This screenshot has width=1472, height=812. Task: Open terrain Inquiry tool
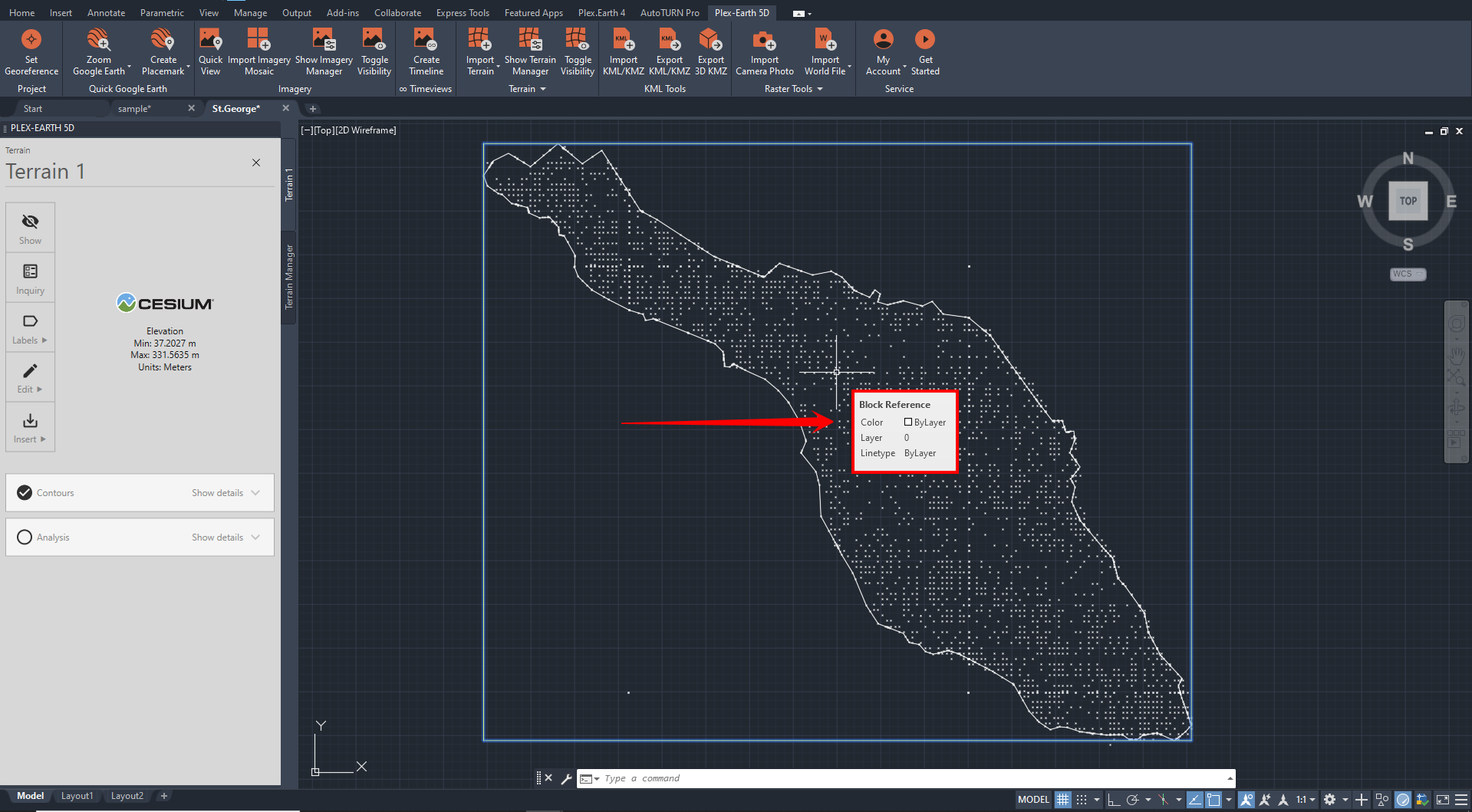pyautogui.click(x=30, y=278)
